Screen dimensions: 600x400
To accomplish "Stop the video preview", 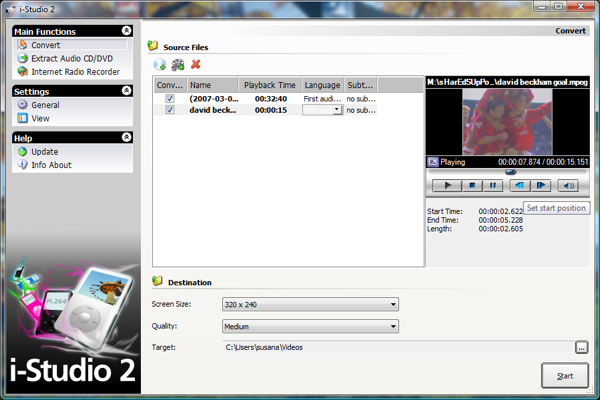I will tap(472, 186).
